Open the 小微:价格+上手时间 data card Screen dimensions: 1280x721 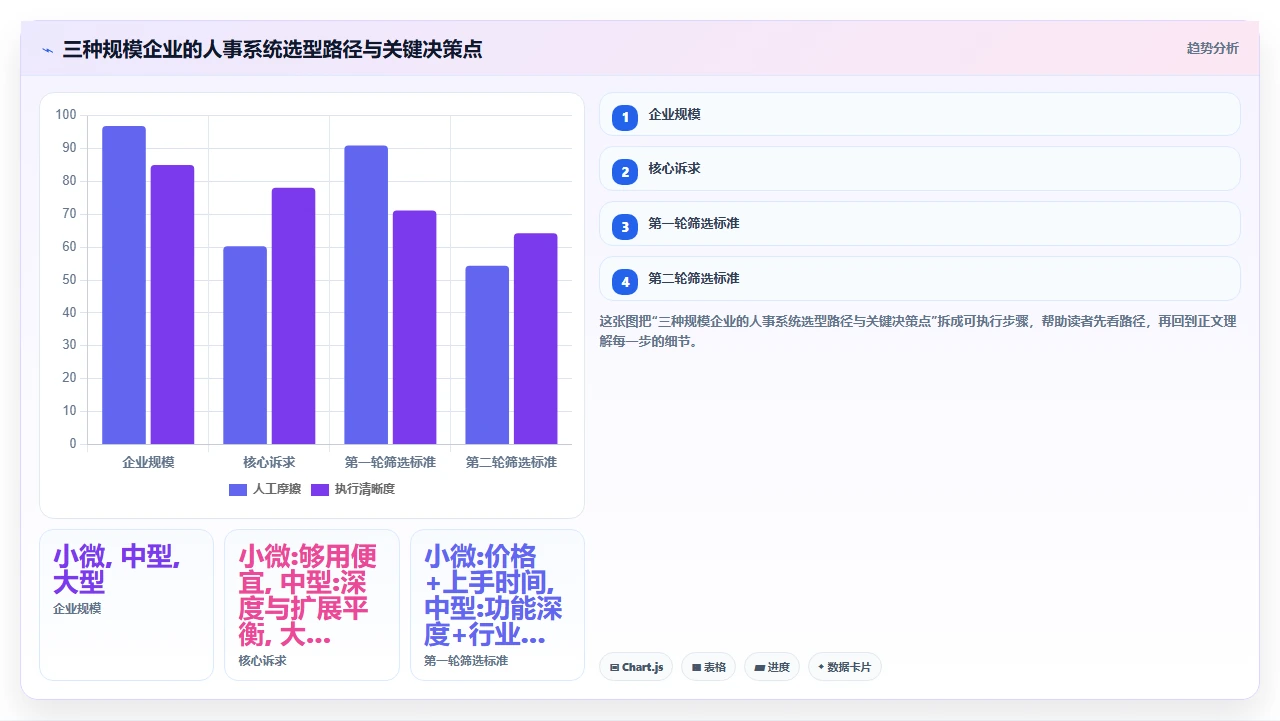pos(497,605)
